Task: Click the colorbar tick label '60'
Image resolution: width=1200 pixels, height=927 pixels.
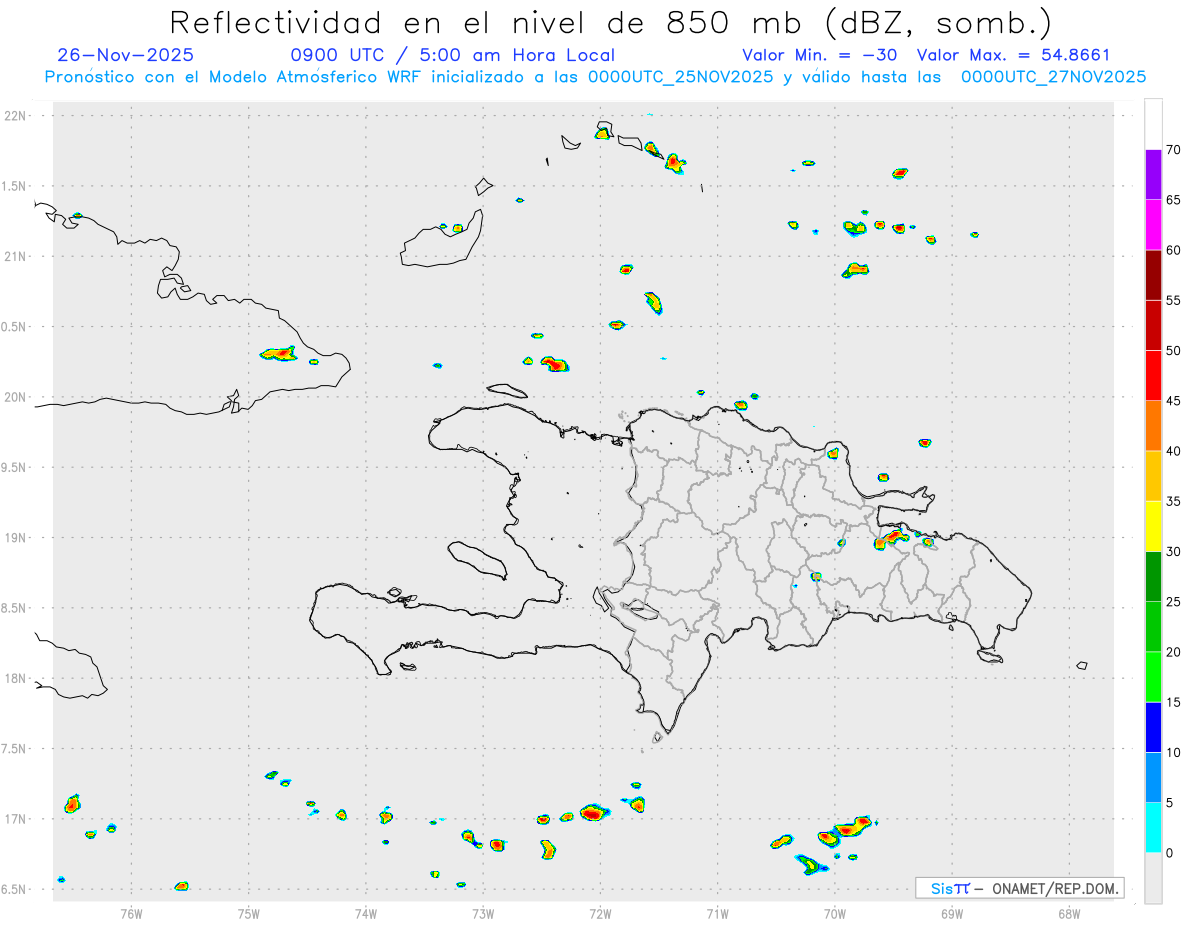Action: (x=1173, y=250)
